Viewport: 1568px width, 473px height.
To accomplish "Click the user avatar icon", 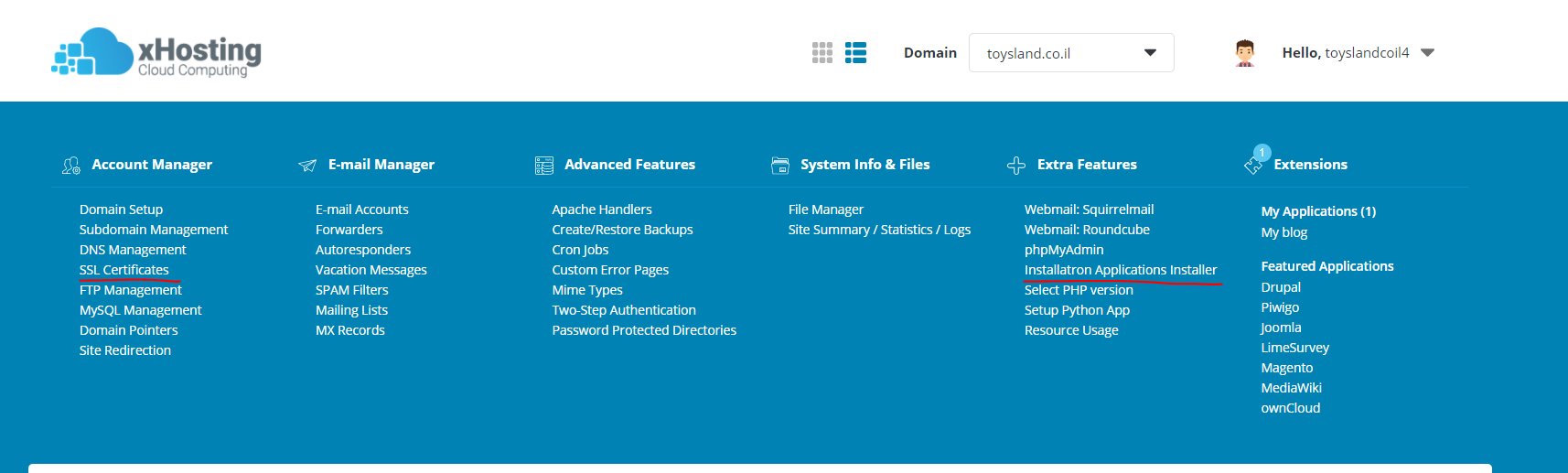I will 1244,53.
